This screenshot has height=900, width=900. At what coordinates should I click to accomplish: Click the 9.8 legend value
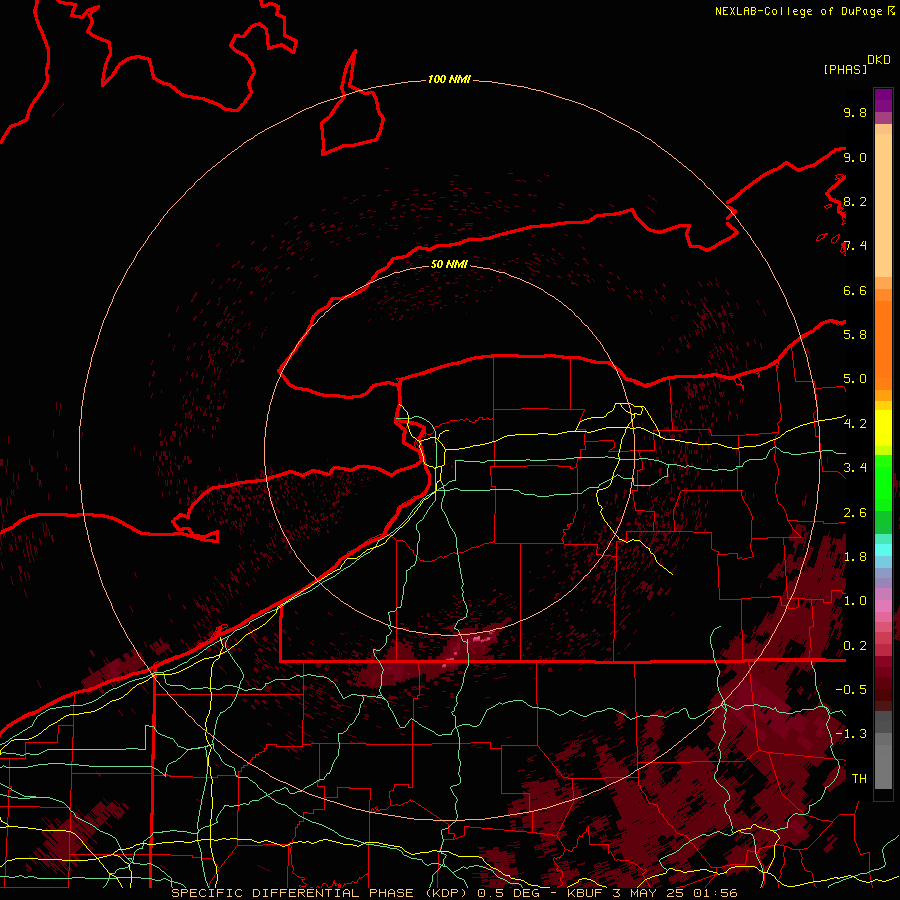tap(855, 112)
